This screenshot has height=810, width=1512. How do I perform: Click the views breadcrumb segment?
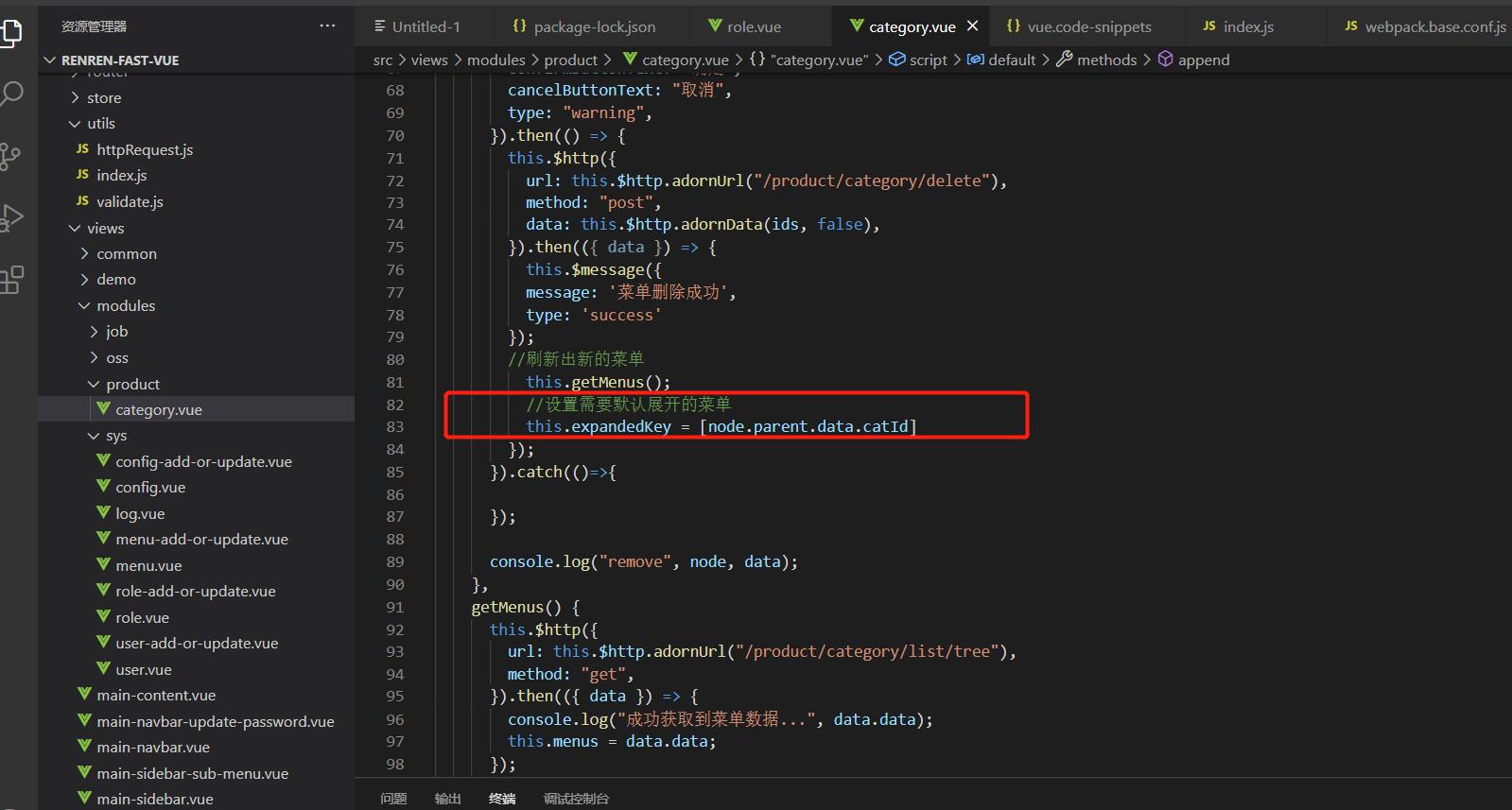click(429, 60)
